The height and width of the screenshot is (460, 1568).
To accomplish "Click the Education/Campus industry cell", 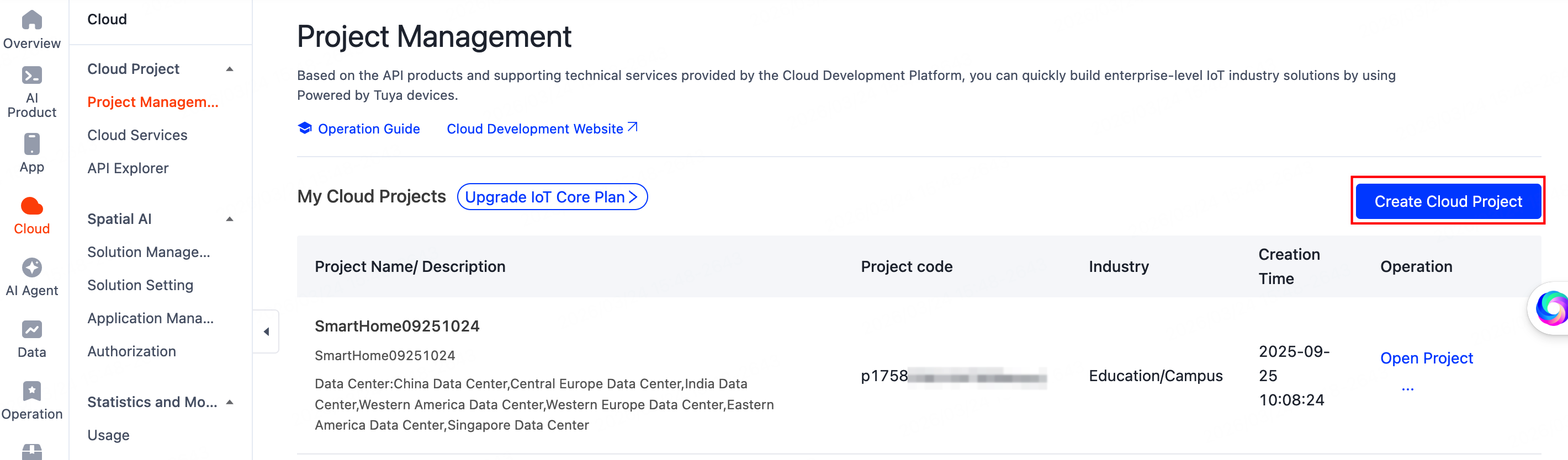I will tap(1156, 376).
